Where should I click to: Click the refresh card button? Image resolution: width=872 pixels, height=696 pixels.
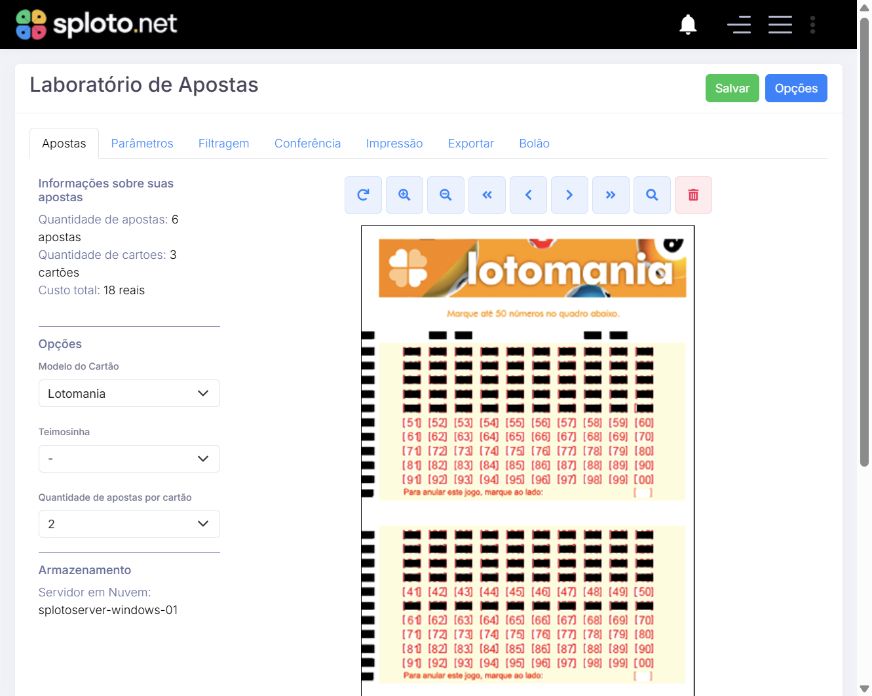coord(363,195)
